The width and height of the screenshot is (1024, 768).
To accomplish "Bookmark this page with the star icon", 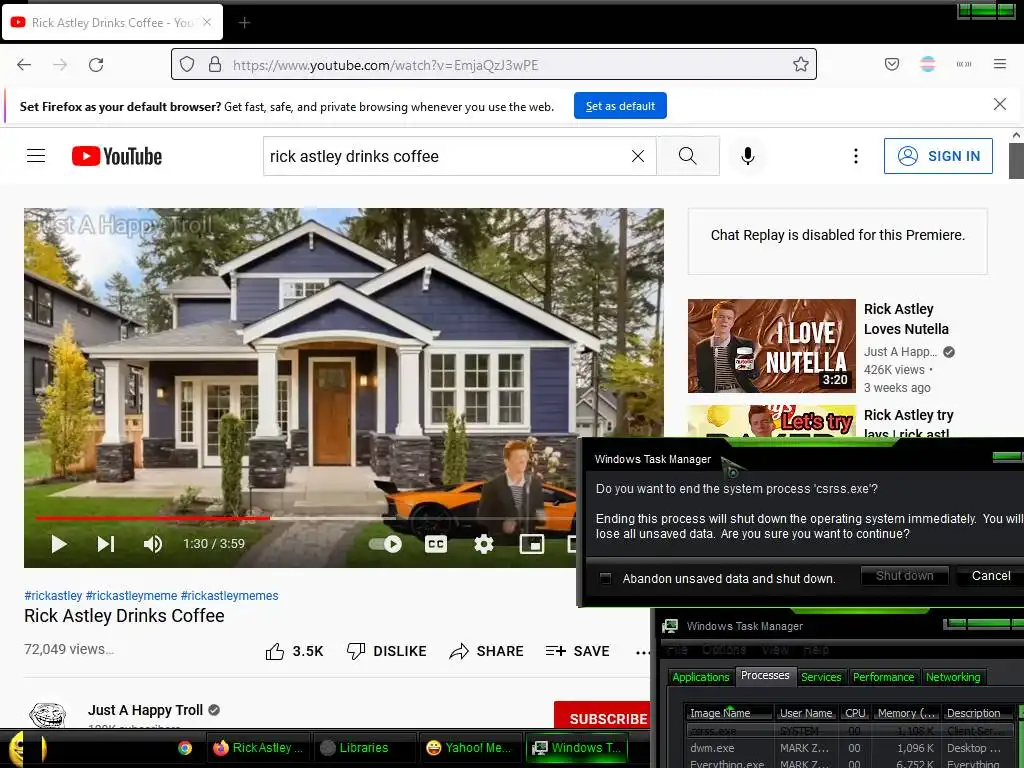I will point(801,65).
